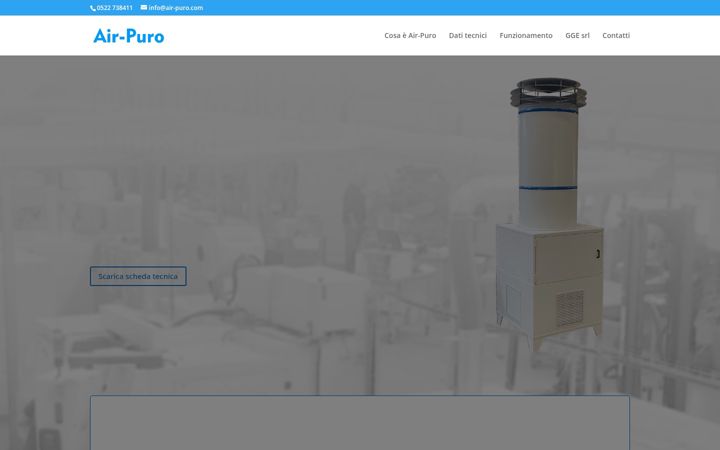Open the GGE srl menu item
Viewport: 720px width, 450px height.
click(577, 35)
